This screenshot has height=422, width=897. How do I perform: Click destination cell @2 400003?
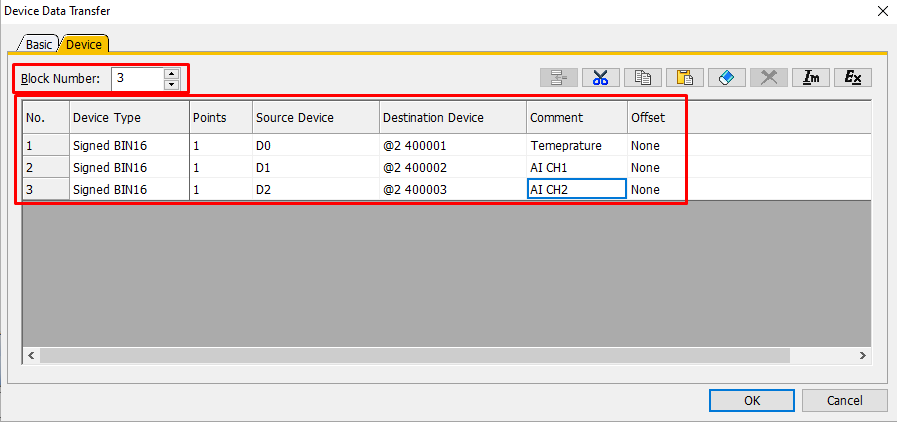click(453, 189)
